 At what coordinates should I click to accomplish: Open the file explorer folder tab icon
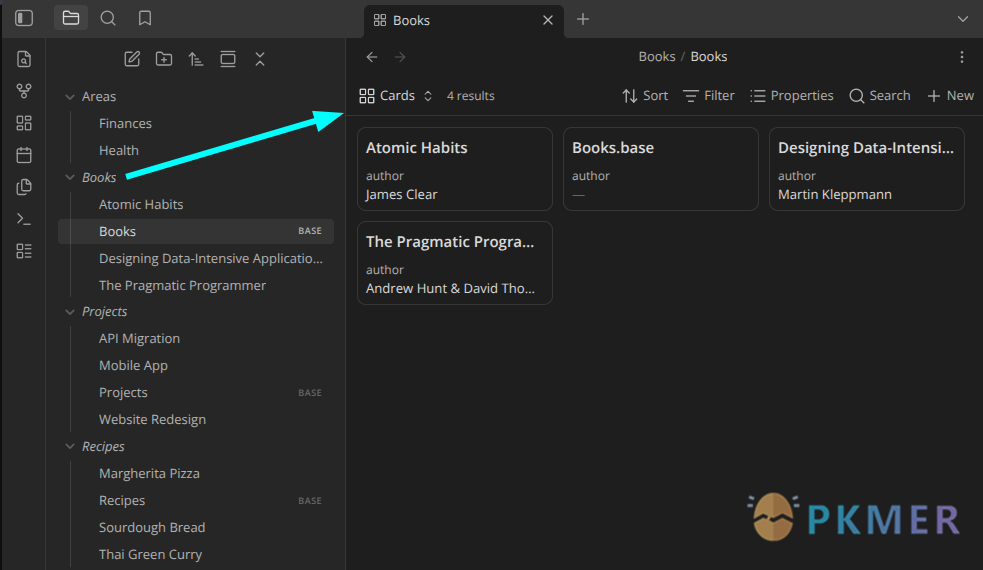71,18
